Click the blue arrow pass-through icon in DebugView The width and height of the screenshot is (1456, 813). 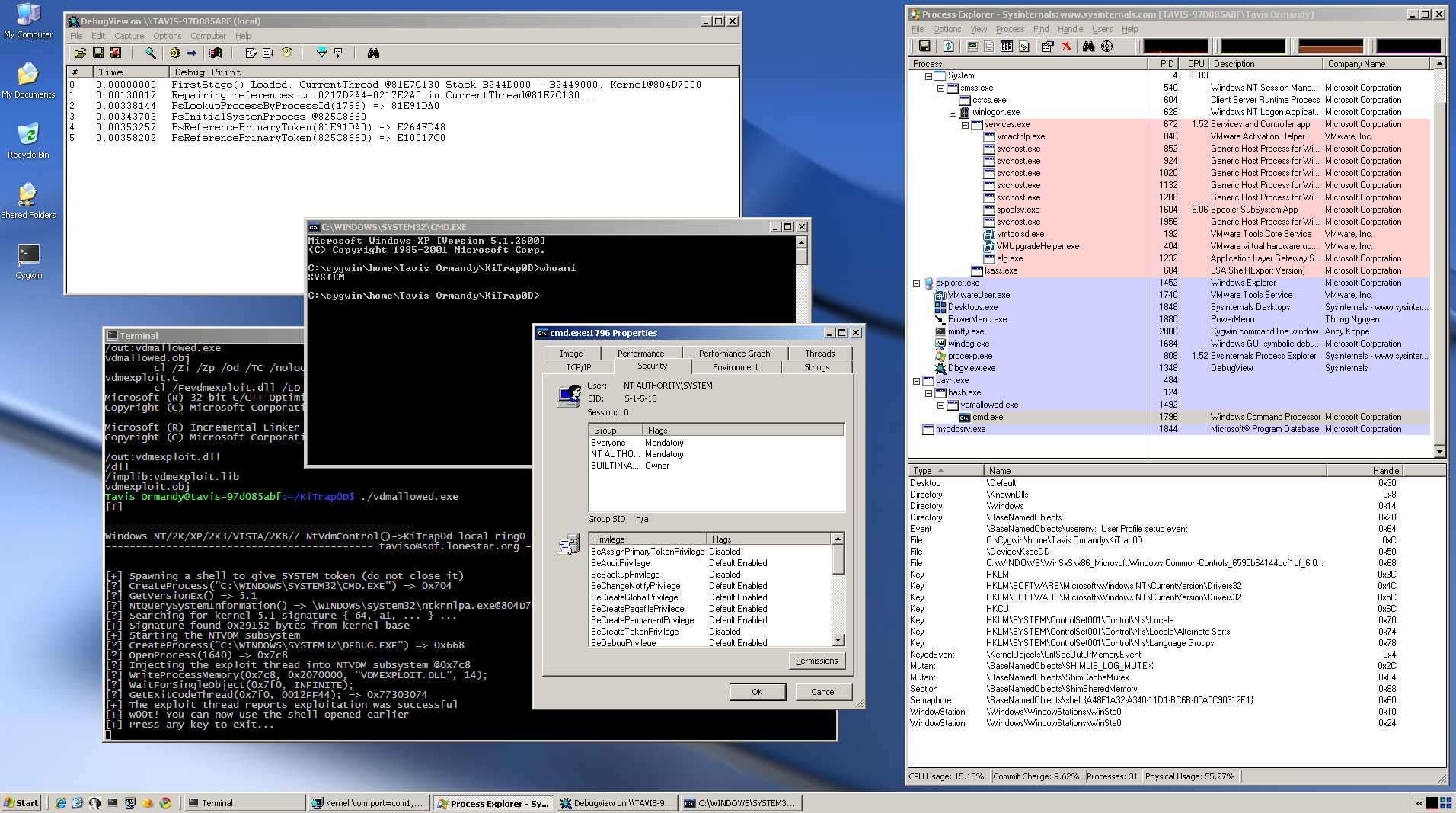click(x=192, y=53)
